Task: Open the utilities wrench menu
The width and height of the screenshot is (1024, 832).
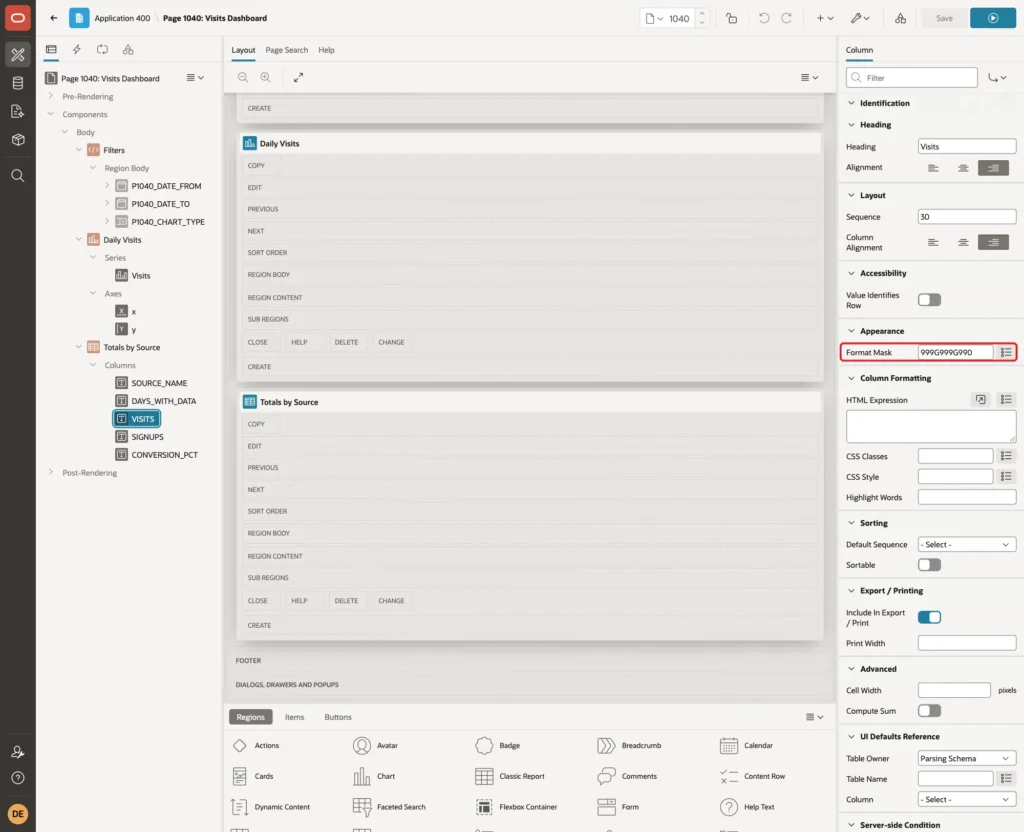Action: pos(860,18)
